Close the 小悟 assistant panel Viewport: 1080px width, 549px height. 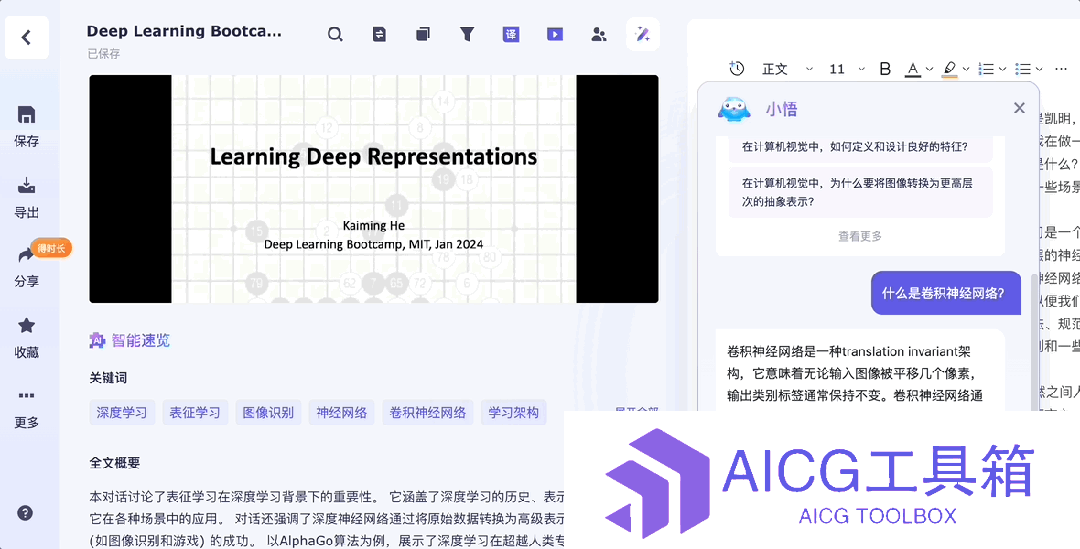coord(1019,107)
